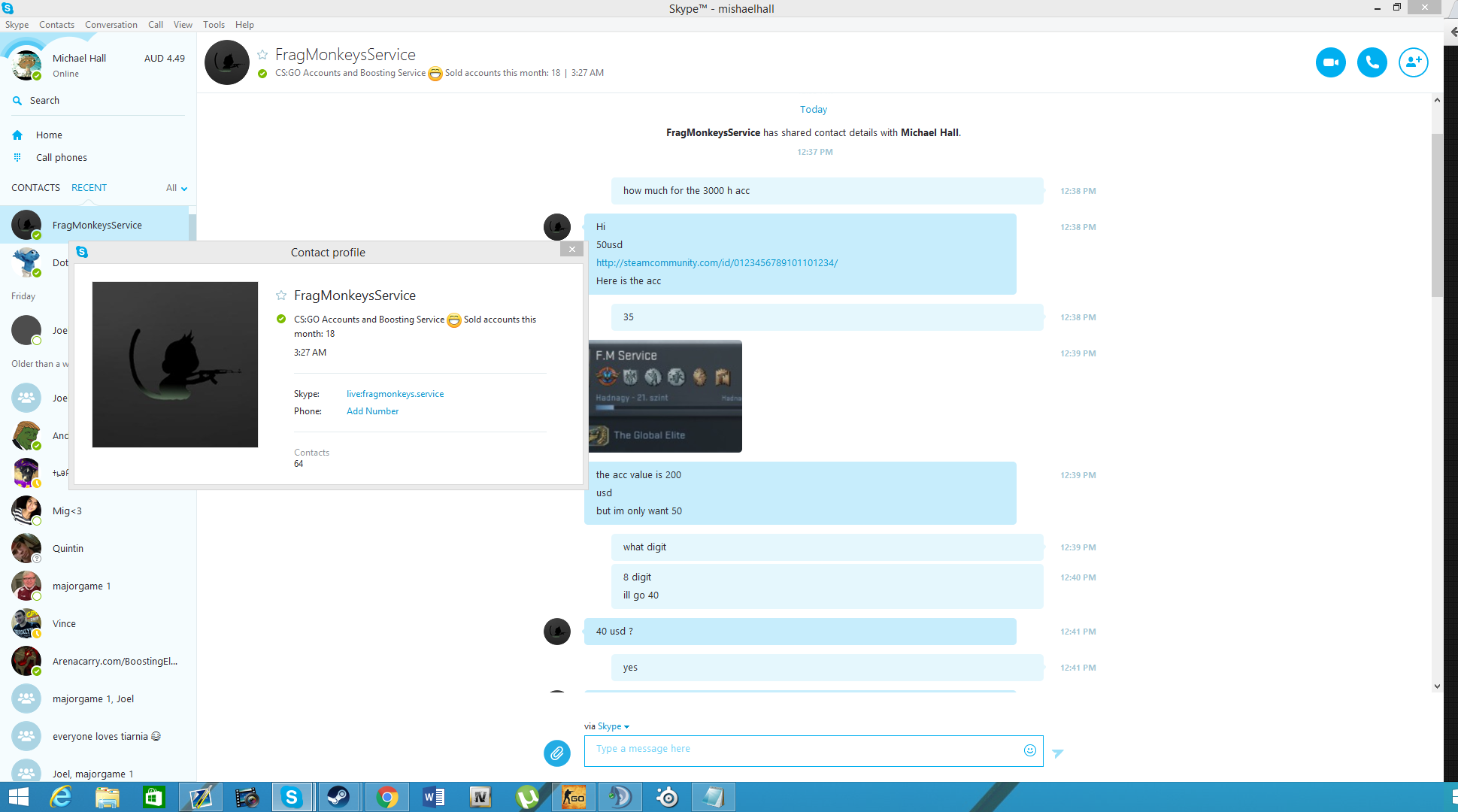Click the add people to conversation icon
The width and height of the screenshot is (1458, 812).
click(1413, 62)
